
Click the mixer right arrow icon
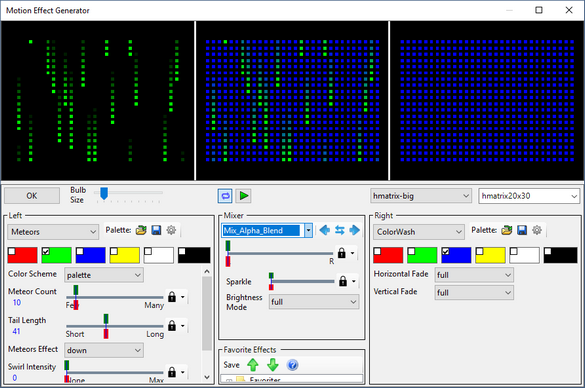click(354, 230)
